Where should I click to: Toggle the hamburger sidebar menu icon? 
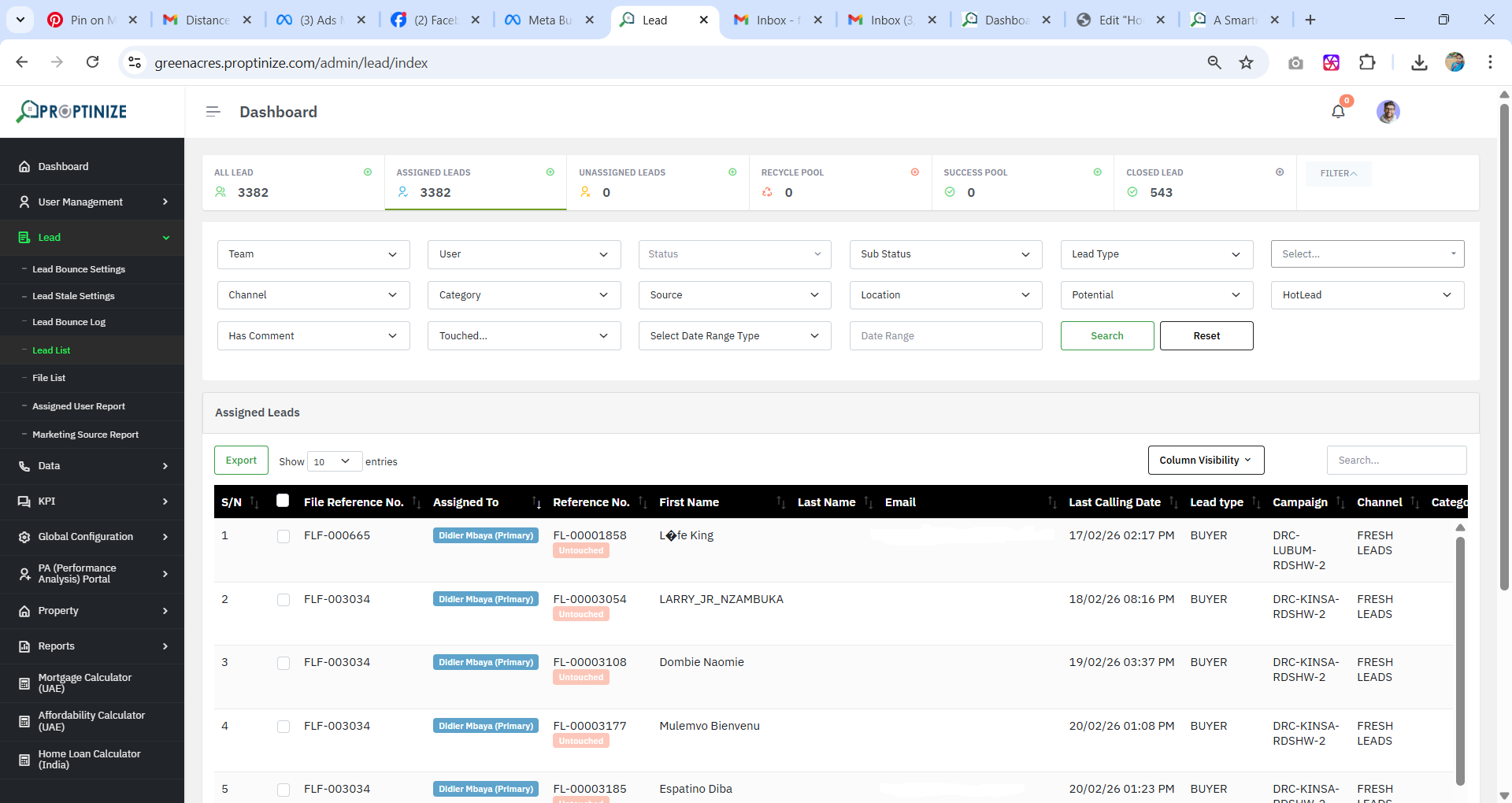click(213, 112)
